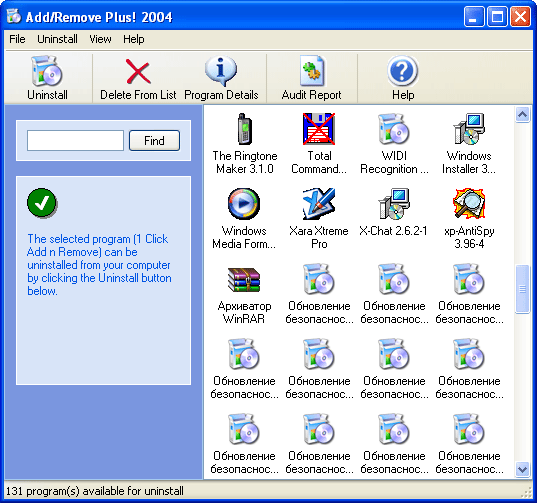Click the scrollbar up arrow
The height and width of the screenshot is (503, 537).
[x=523, y=114]
